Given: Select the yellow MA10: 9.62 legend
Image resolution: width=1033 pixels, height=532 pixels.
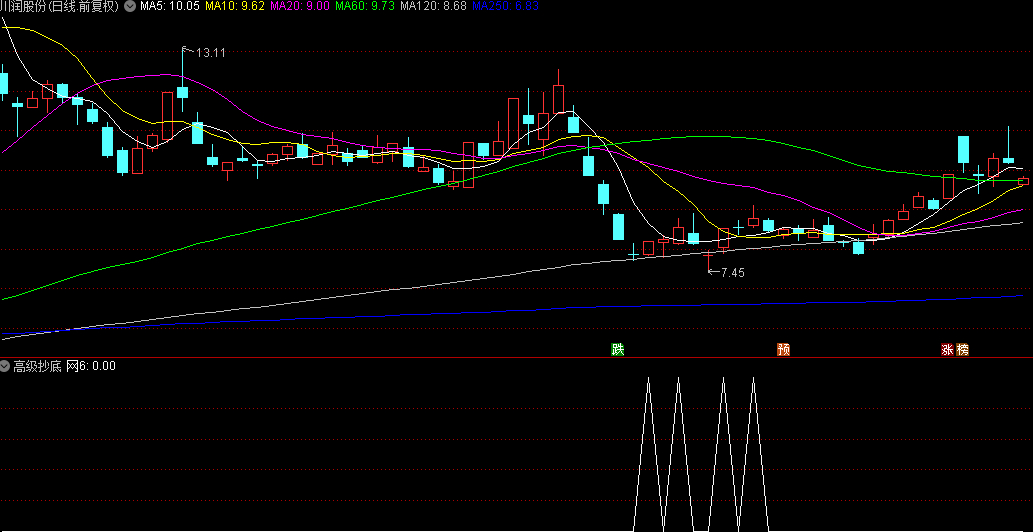Looking at the screenshot, I should 235,7.
